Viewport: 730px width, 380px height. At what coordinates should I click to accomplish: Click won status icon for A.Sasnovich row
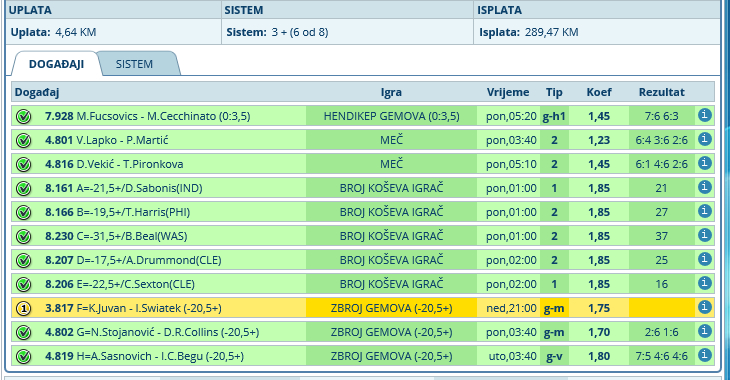pyautogui.click(x=23, y=356)
